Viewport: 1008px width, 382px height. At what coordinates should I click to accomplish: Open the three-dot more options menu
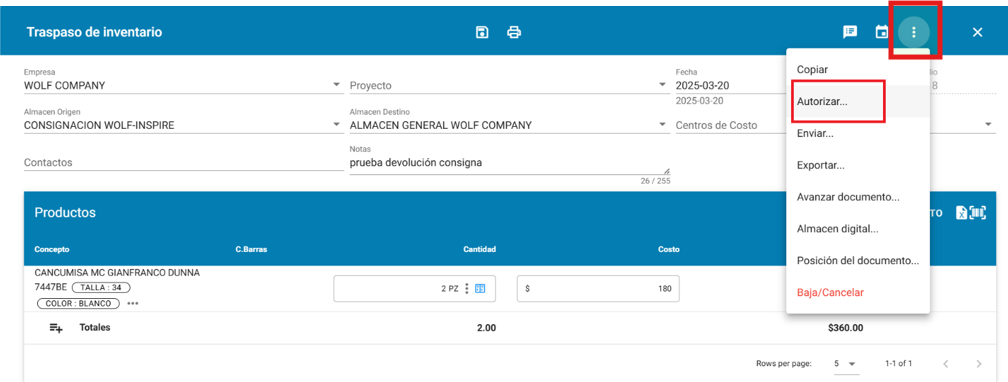pos(914,32)
